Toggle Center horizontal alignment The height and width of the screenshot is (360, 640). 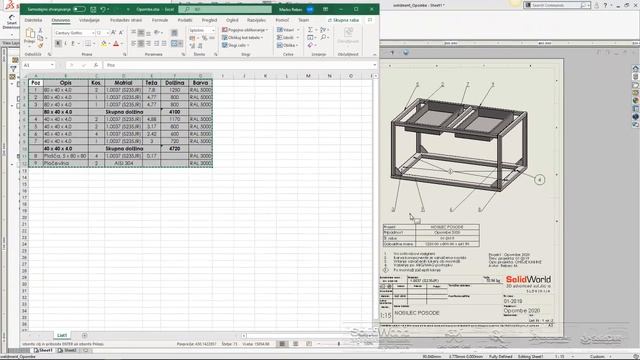point(141,43)
